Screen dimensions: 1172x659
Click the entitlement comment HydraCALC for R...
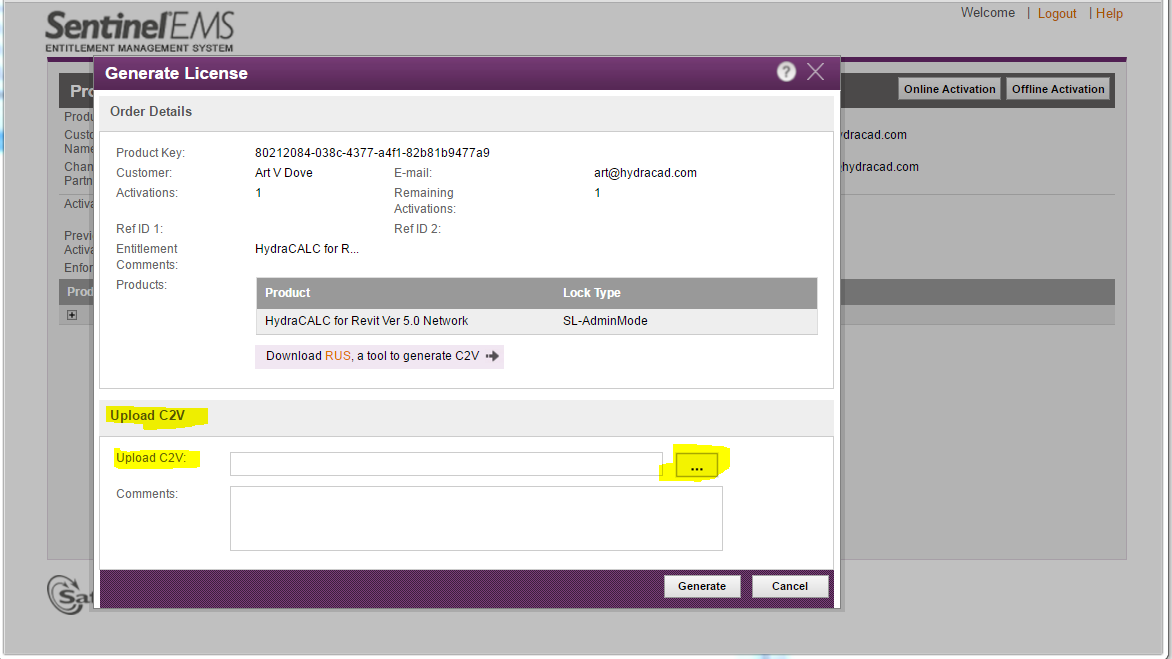pos(306,249)
